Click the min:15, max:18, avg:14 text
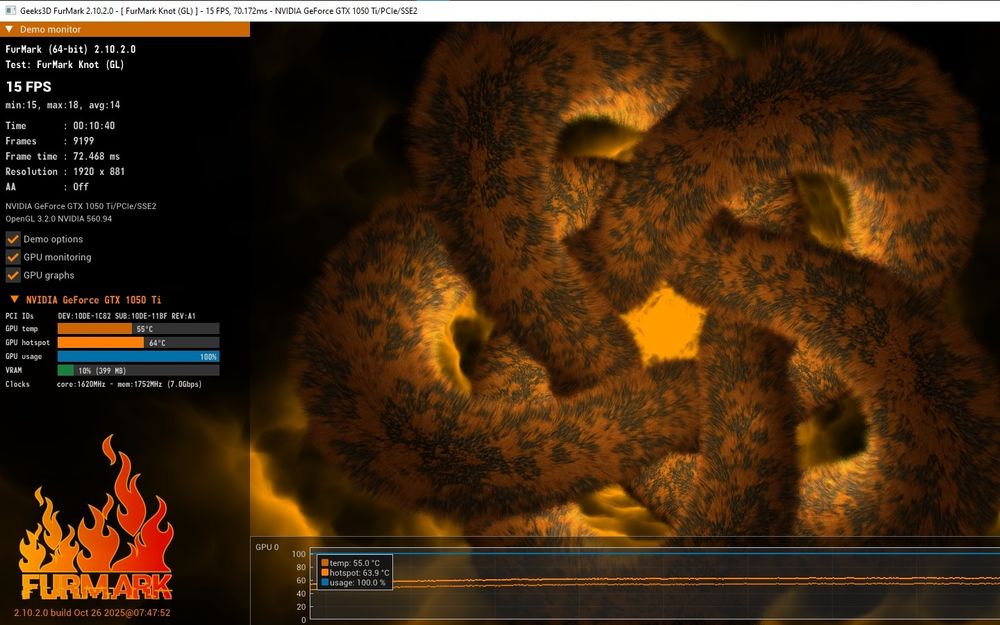Screen dimensions: 1000x625 (62, 105)
